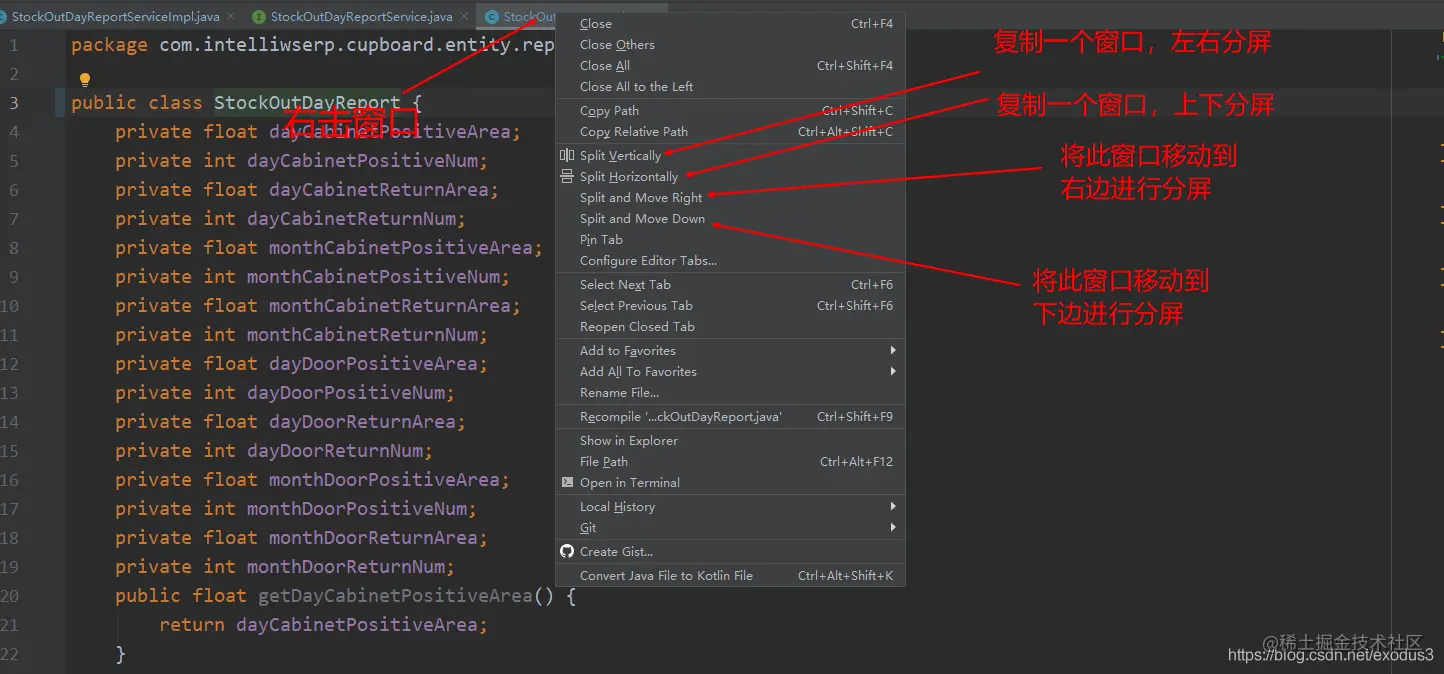Click the monthCabinetReturnArea field line

[318, 306]
